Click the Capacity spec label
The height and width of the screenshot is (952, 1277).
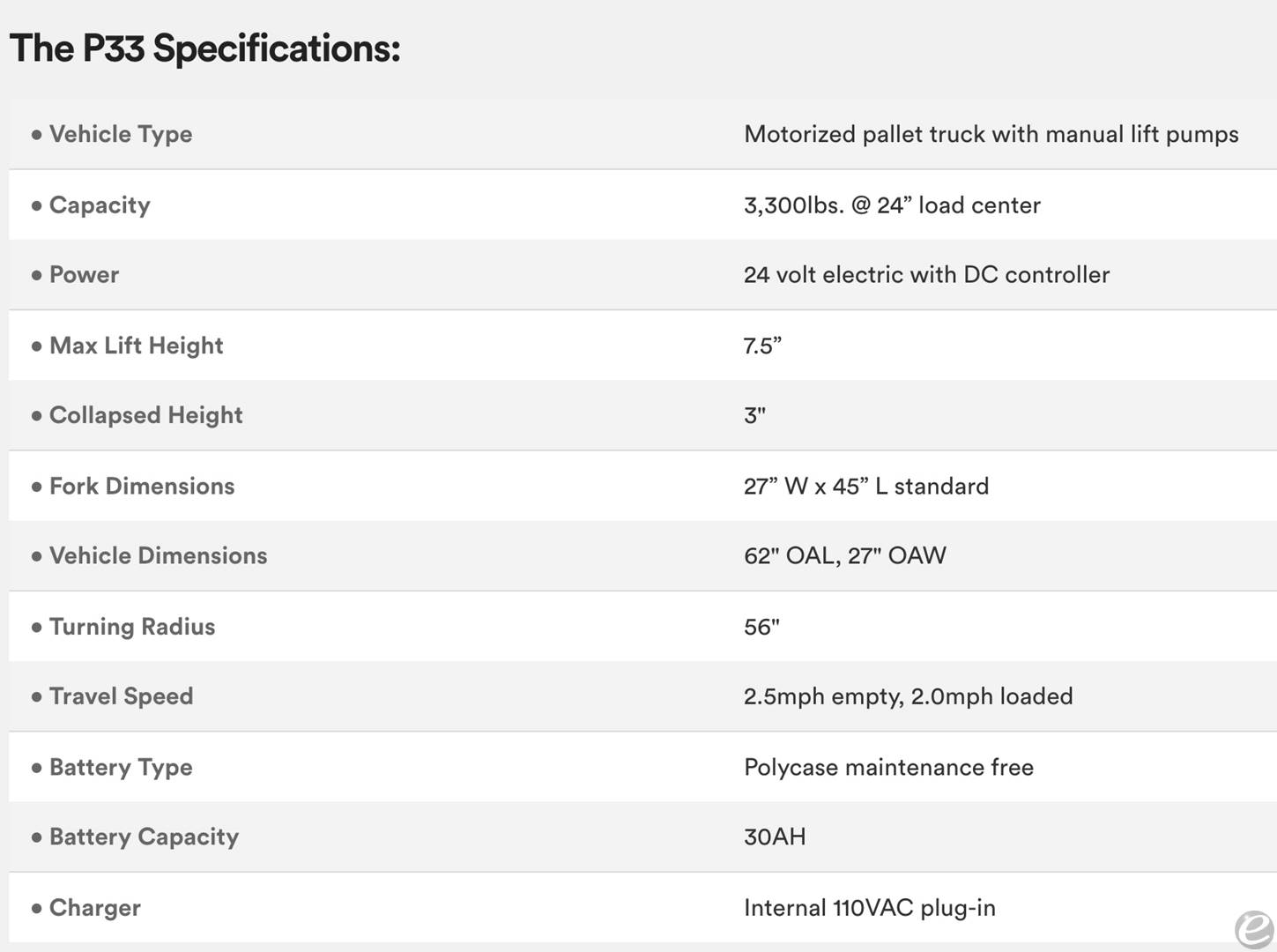(x=100, y=205)
